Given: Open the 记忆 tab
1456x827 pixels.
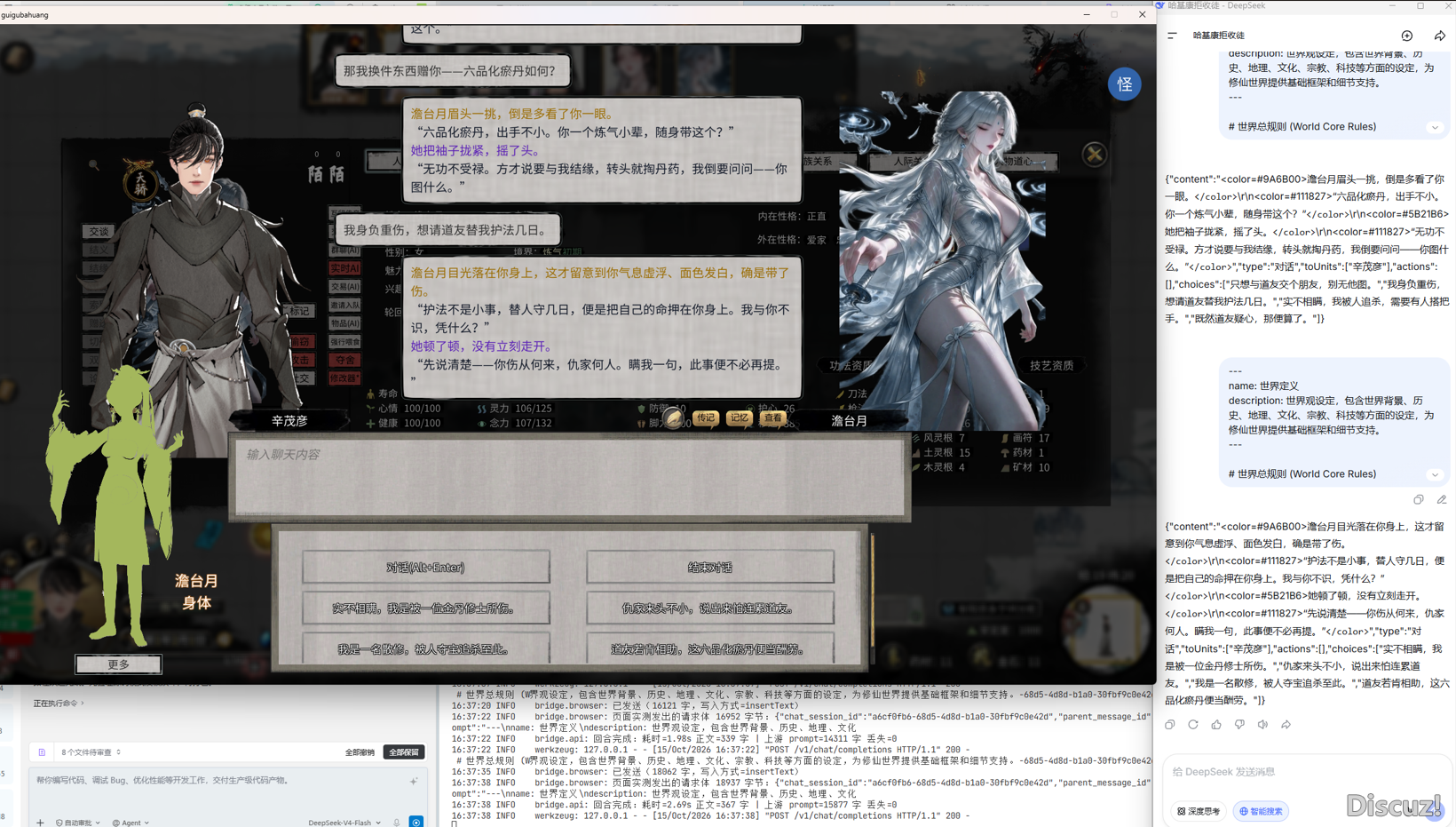Looking at the screenshot, I should [x=739, y=417].
